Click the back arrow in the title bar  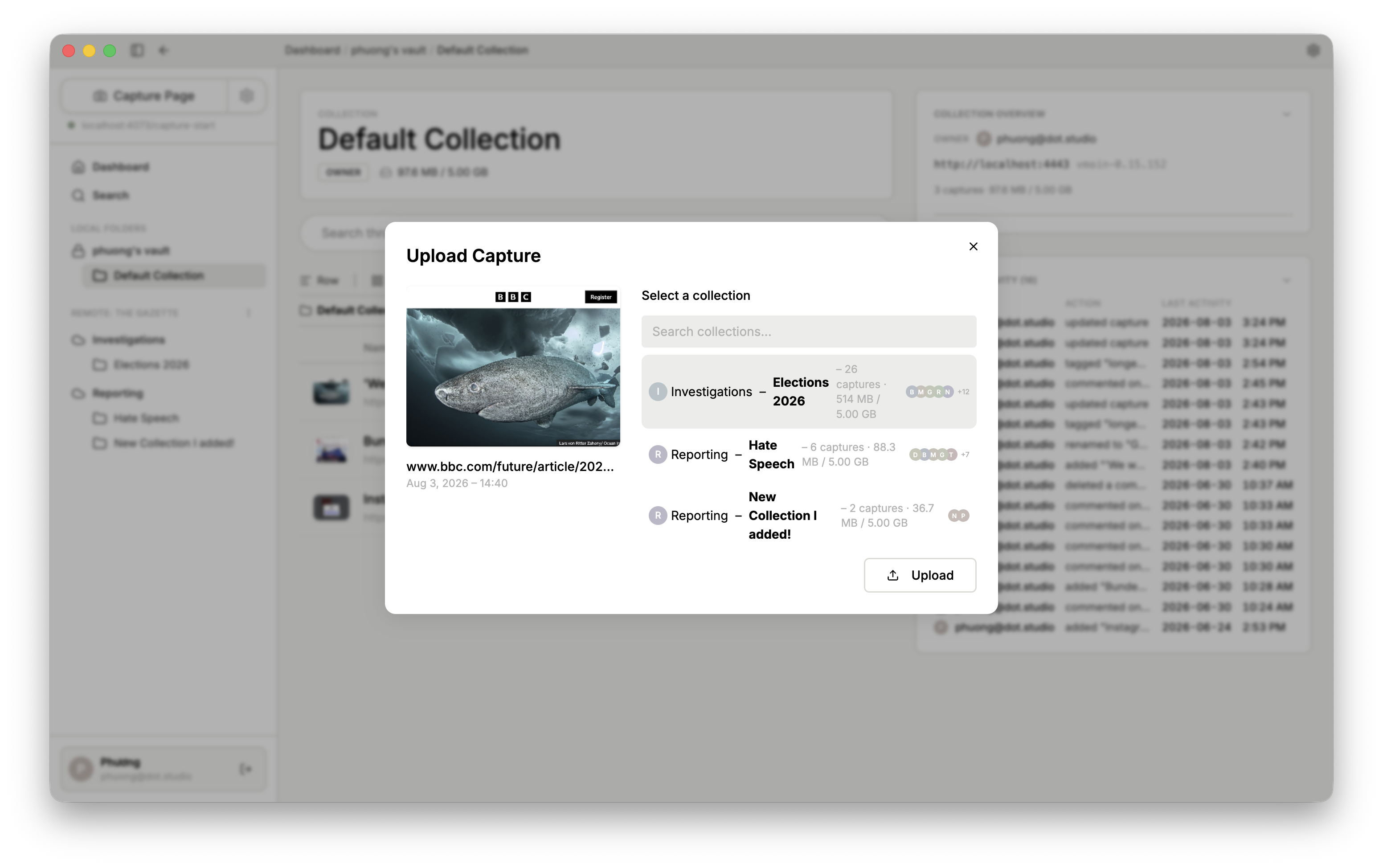(x=164, y=50)
